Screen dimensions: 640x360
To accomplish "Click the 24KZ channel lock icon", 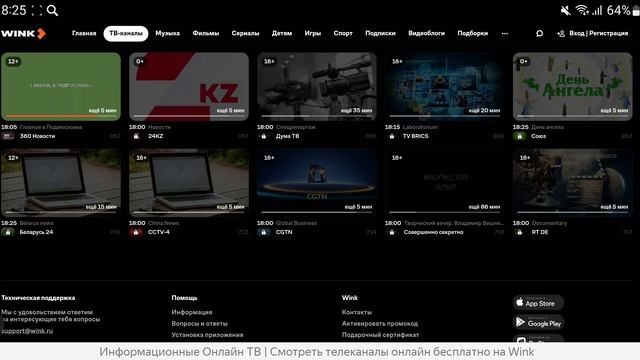I will coord(136,136).
